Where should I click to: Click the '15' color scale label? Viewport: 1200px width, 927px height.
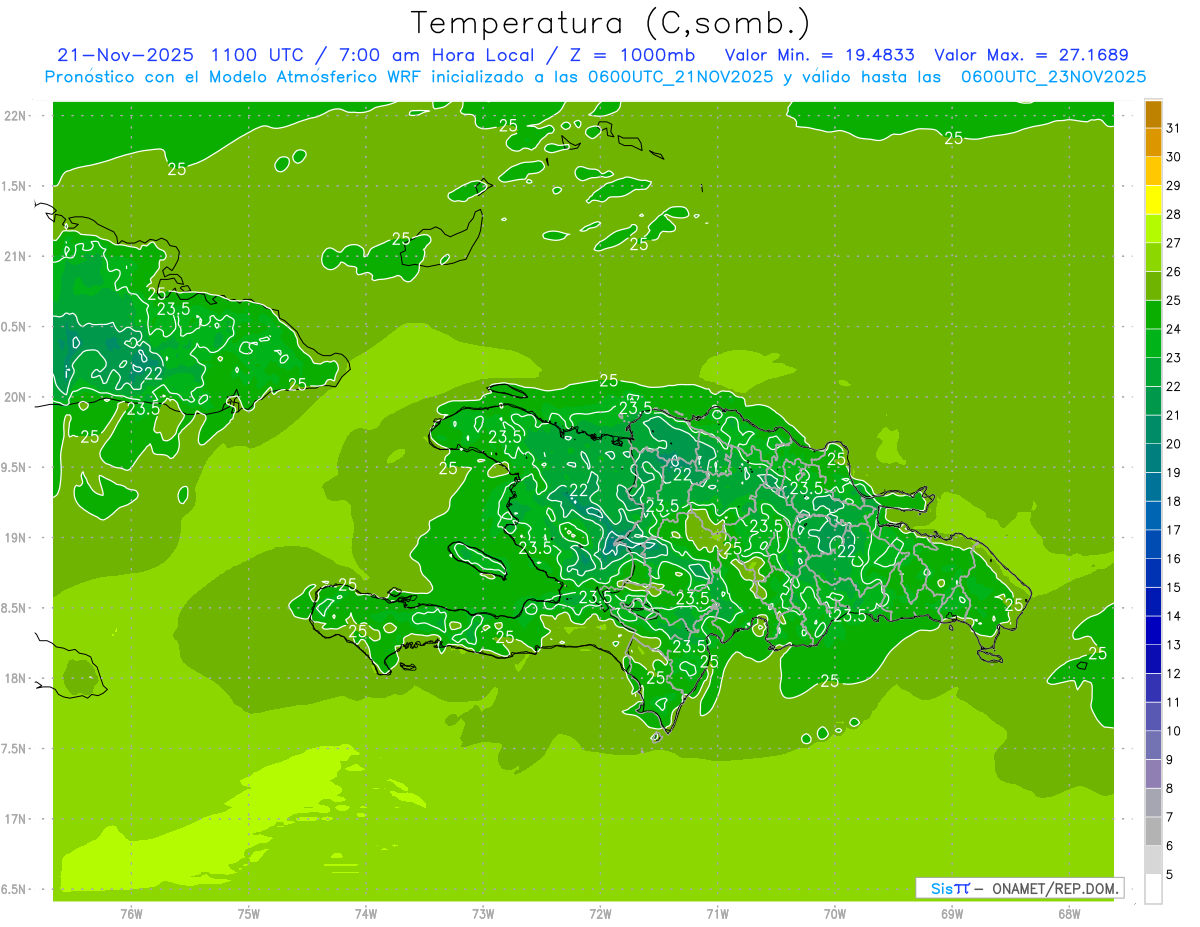[1174, 587]
